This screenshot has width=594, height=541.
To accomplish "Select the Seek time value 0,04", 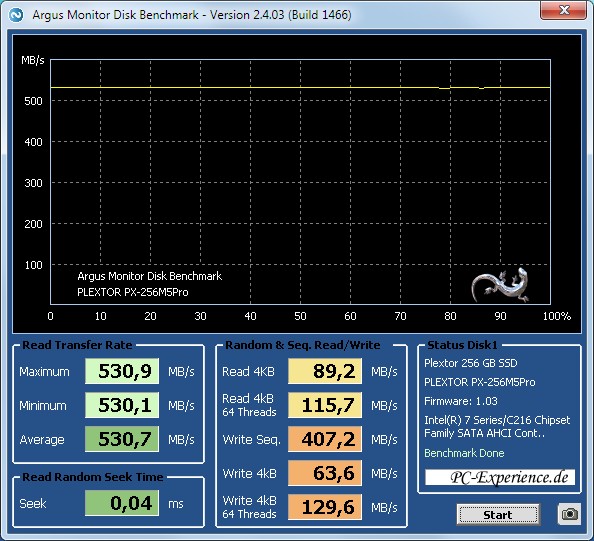I will (x=122, y=503).
